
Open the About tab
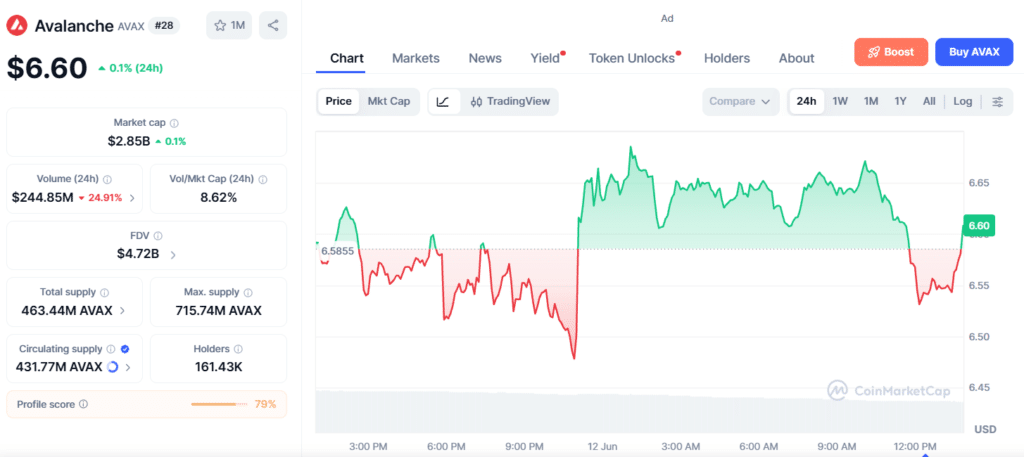pyautogui.click(x=796, y=58)
